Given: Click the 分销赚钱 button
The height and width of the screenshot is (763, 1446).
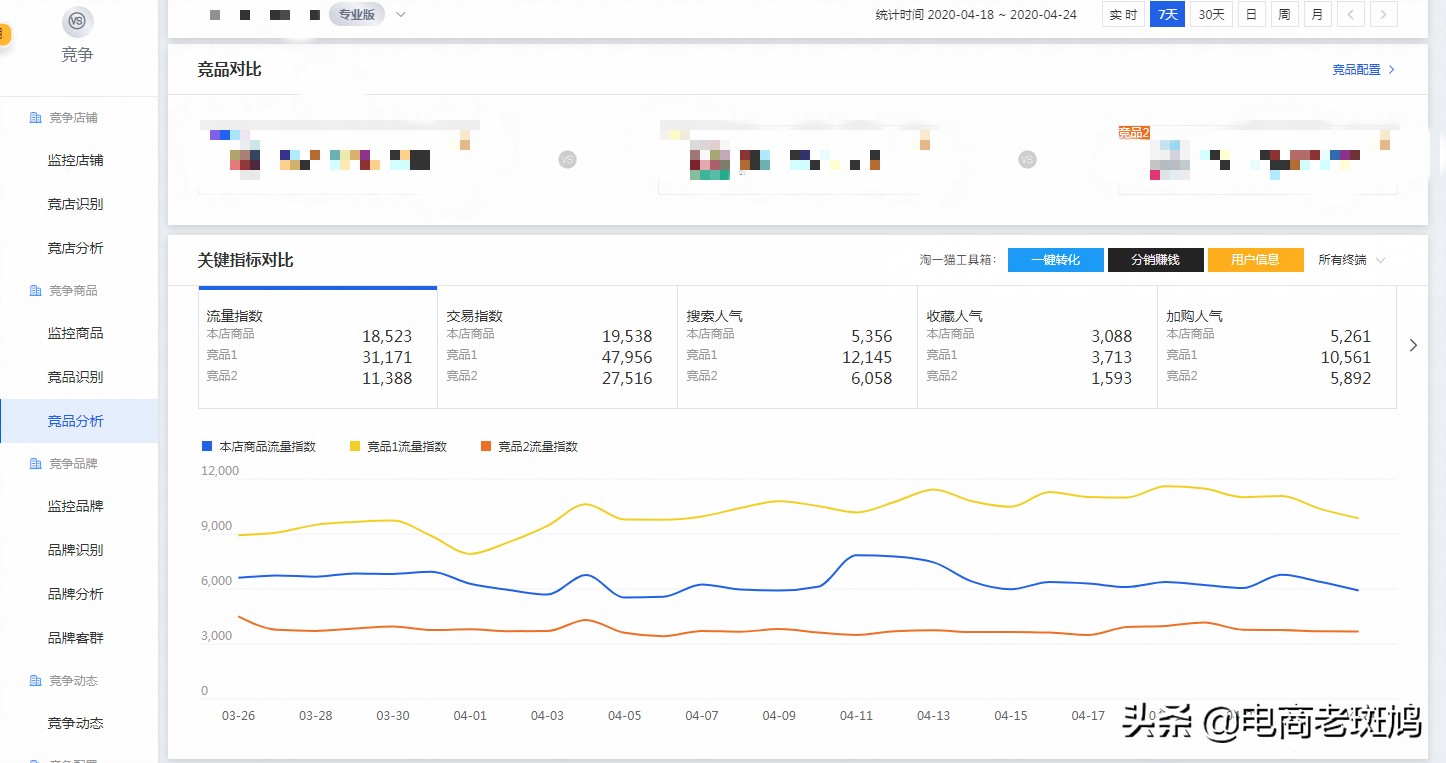Looking at the screenshot, I should [x=1156, y=260].
